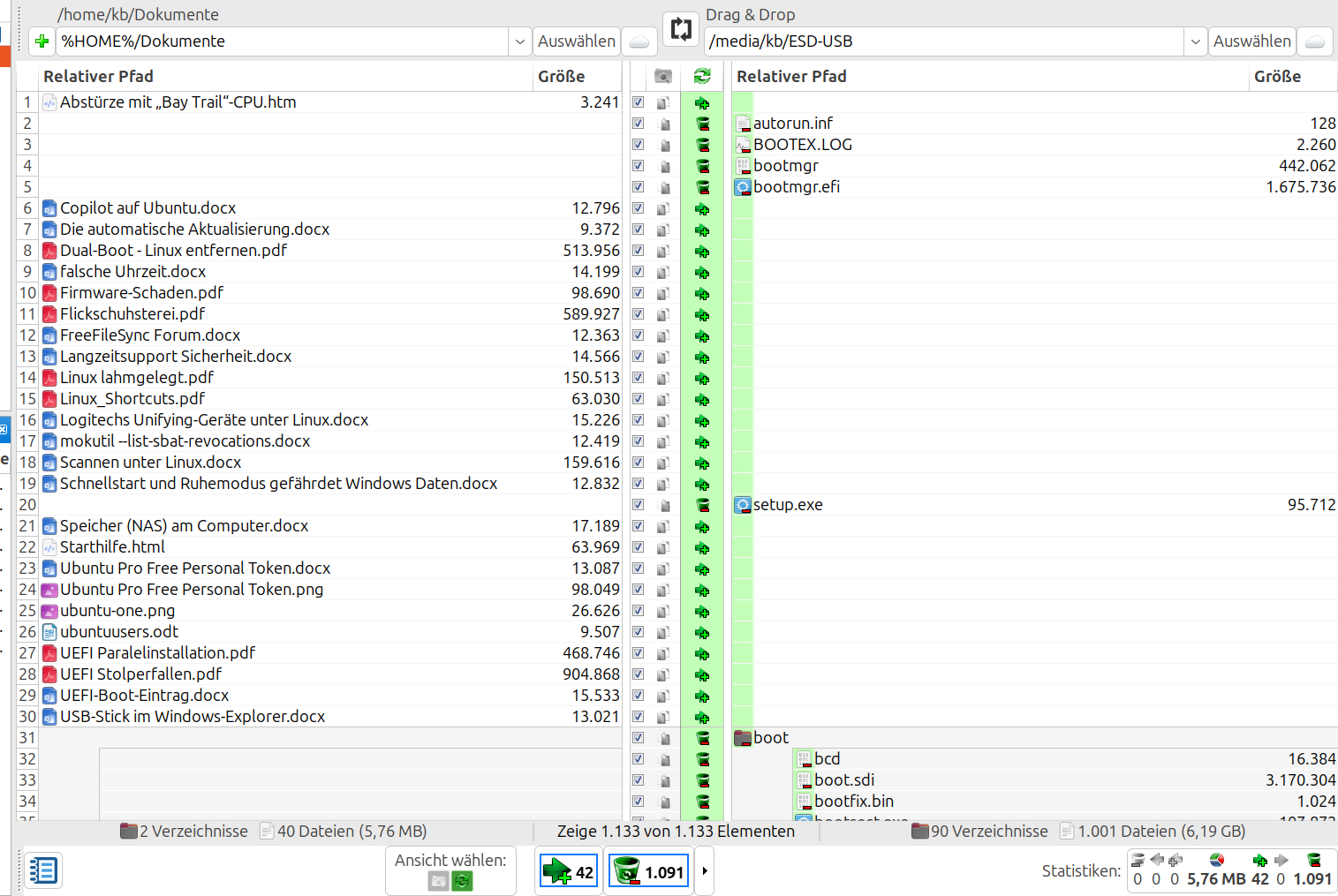1338x896 pixels.
Task: Uncheck checkbox for setup.exe row
Action: (x=638, y=505)
